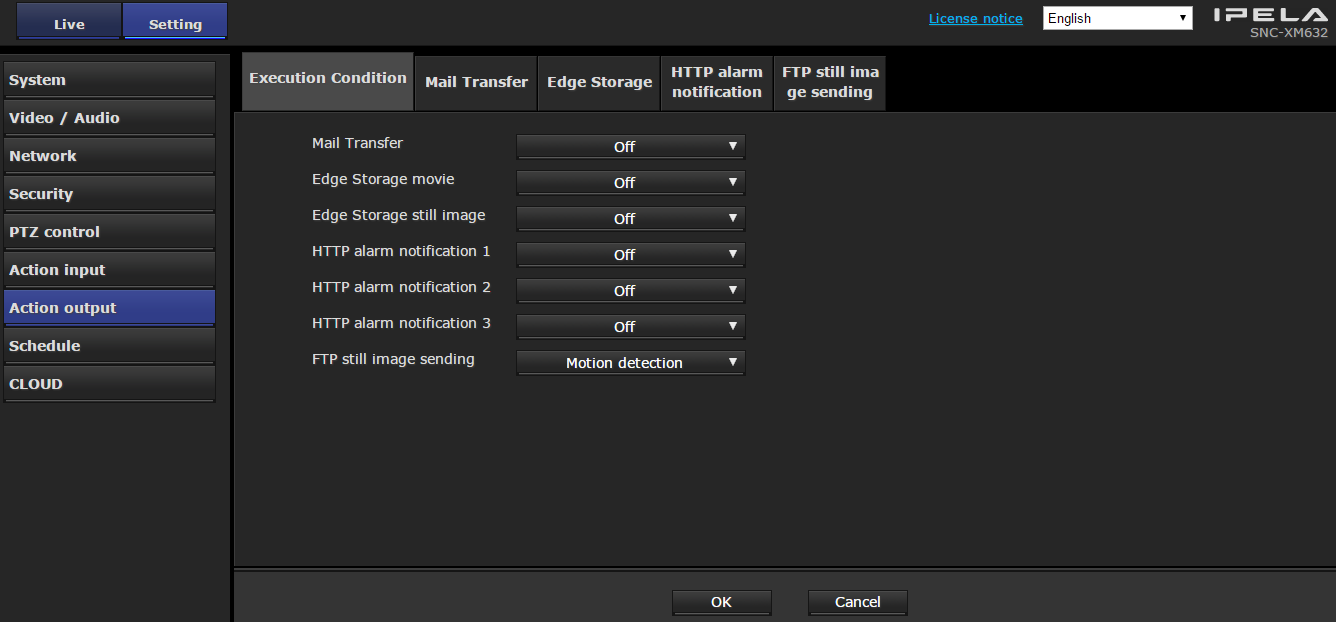Expand the Edge Storage movie dropdown

click(x=630, y=183)
